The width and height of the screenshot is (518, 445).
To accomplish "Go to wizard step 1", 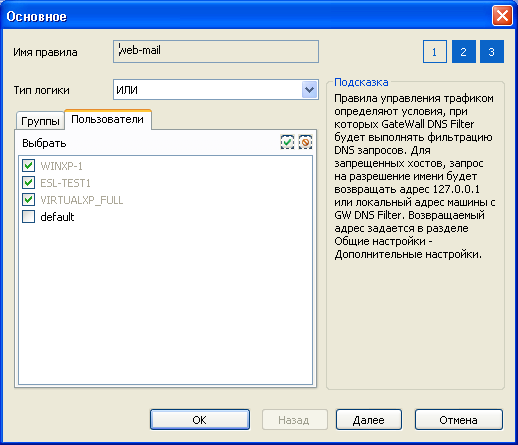I will [x=435, y=52].
